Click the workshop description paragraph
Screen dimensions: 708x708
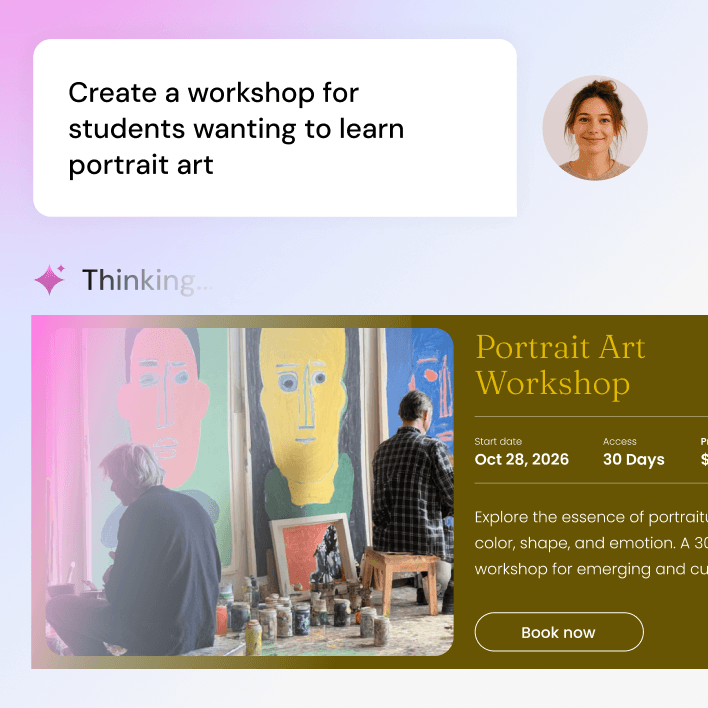591,543
